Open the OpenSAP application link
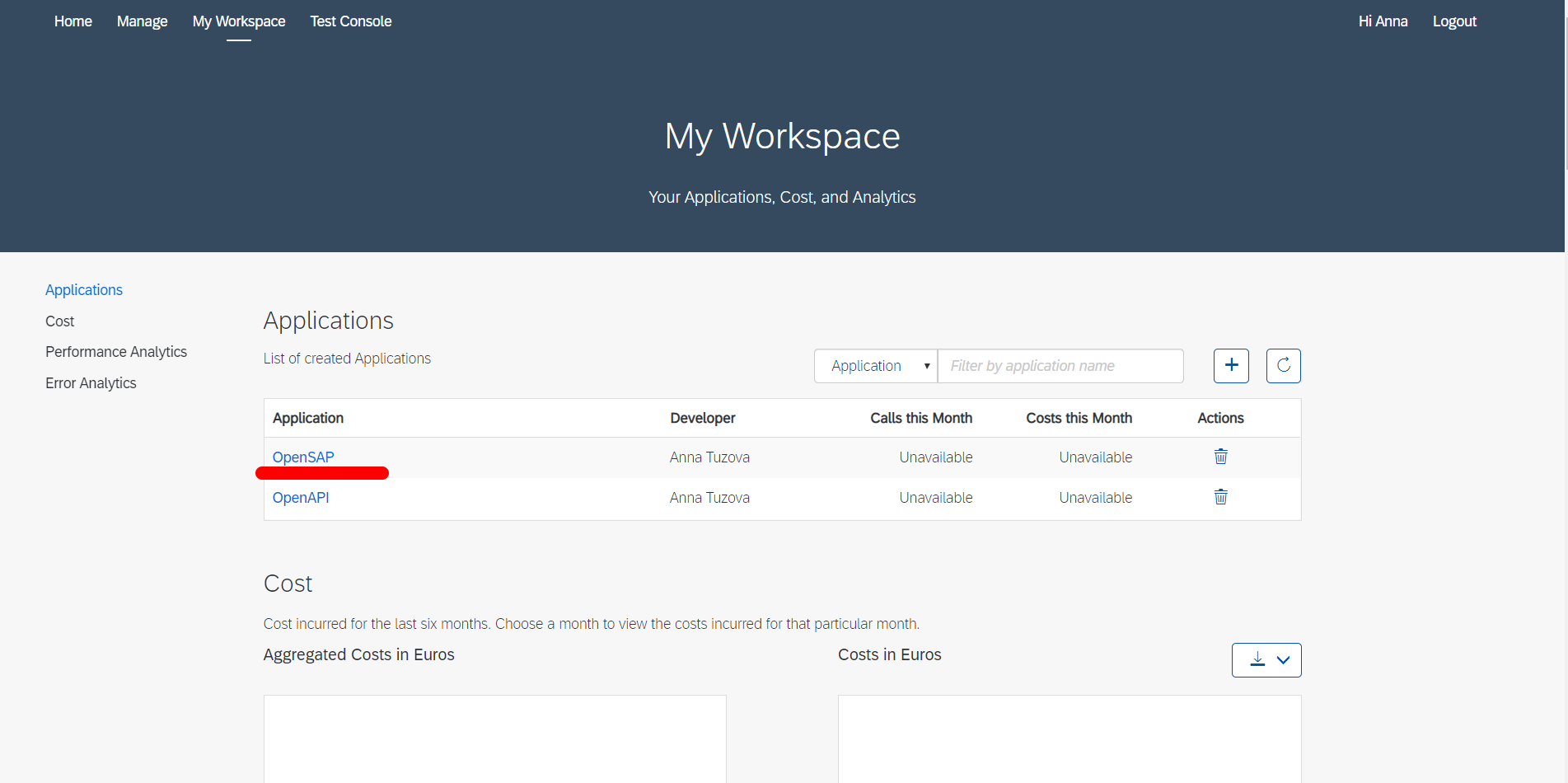The width and height of the screenshot is (1568, 783). click(302, 457)
